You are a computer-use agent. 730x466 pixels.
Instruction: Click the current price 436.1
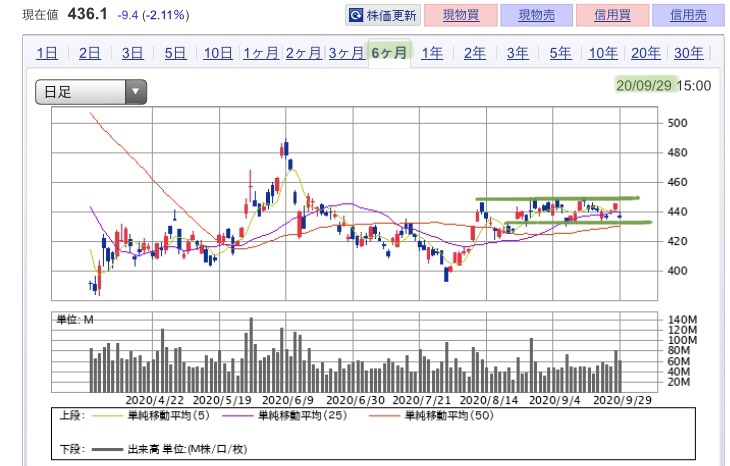click(88, 14)
